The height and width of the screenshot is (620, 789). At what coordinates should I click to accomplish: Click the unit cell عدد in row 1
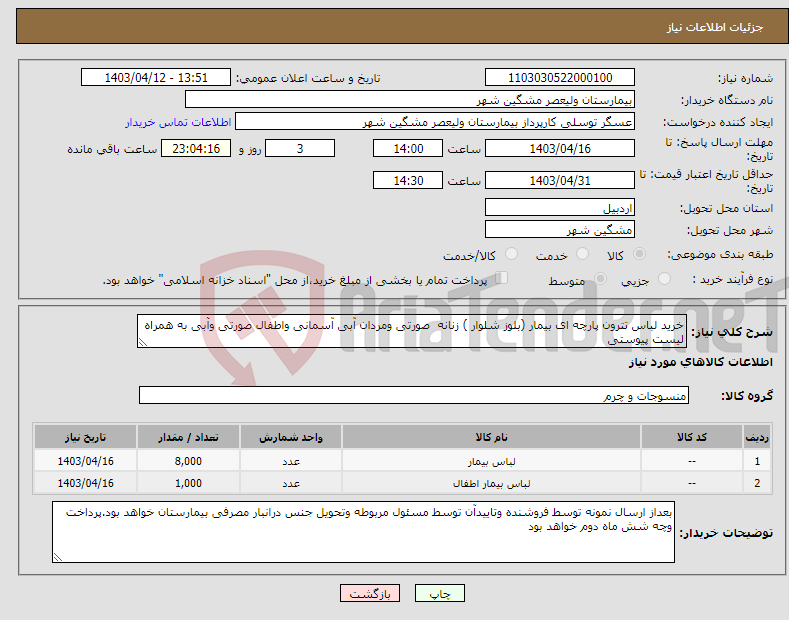[291, 461]
